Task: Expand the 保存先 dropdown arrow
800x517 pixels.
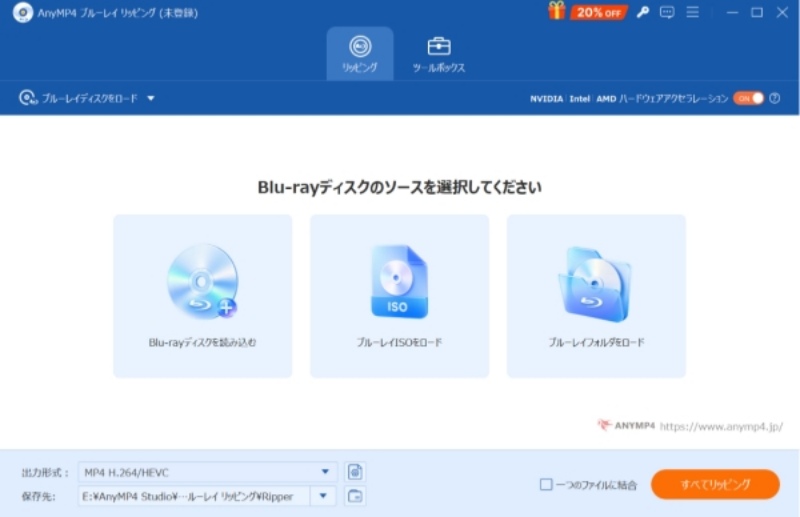Action: (323, 496)
